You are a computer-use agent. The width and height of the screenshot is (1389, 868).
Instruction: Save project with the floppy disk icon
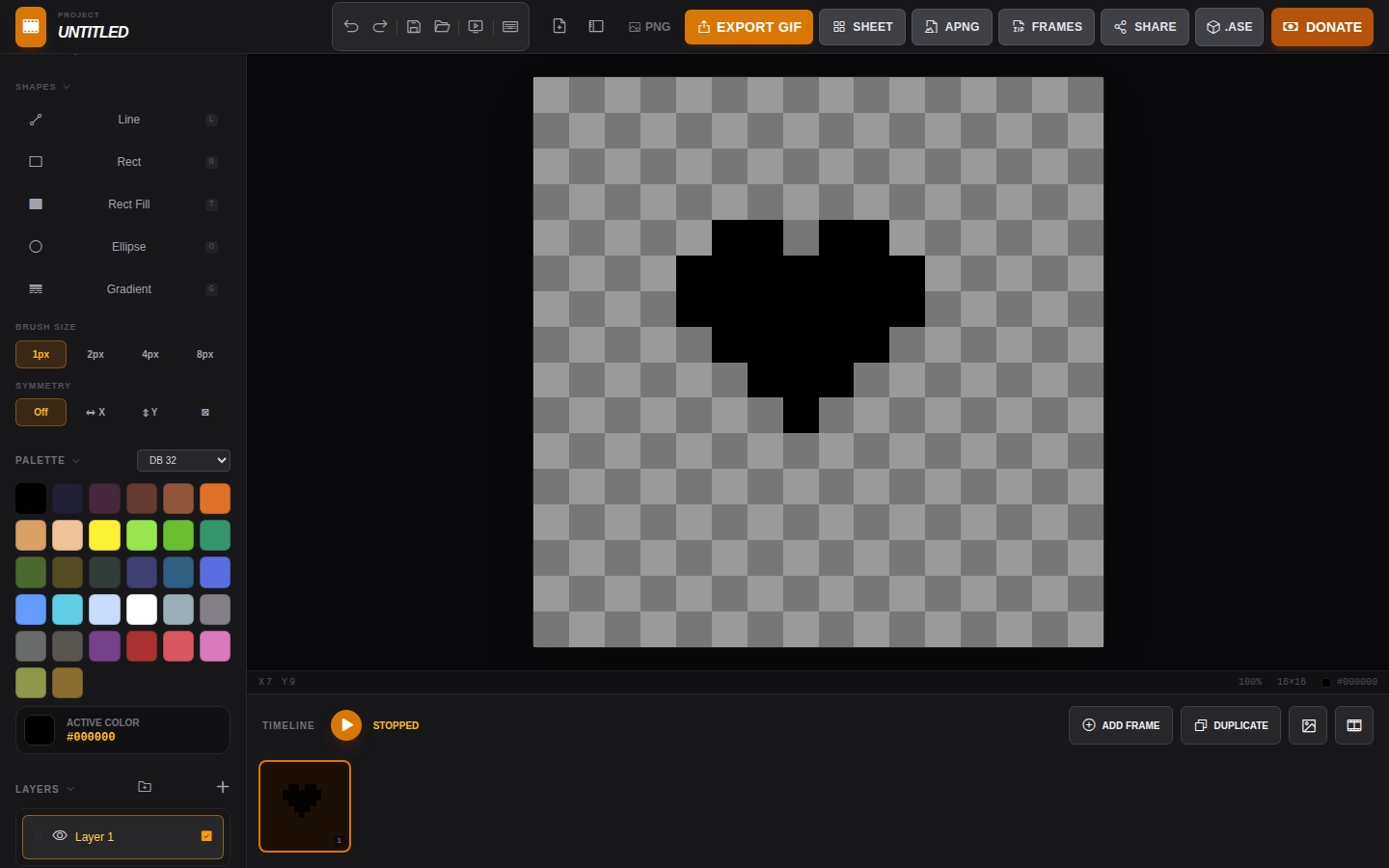pyautogui.click(x=414, y=27)
